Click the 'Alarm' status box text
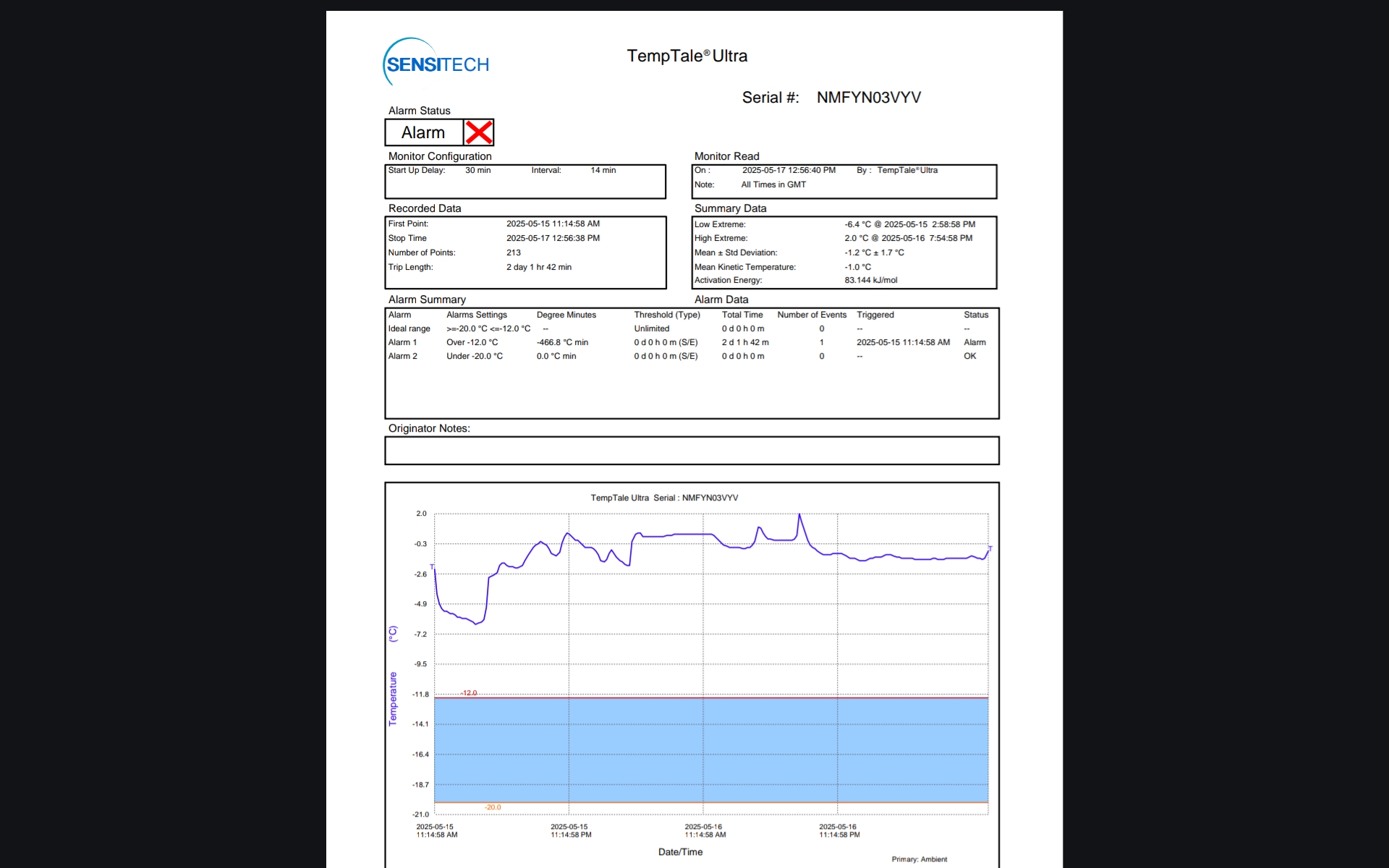 (423, 132)
